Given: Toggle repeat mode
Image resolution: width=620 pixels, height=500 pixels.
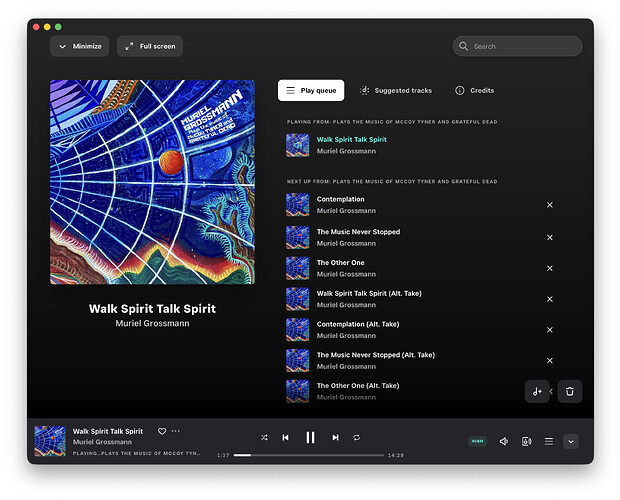Looking at the screenshot, I should tap(357, 438).
